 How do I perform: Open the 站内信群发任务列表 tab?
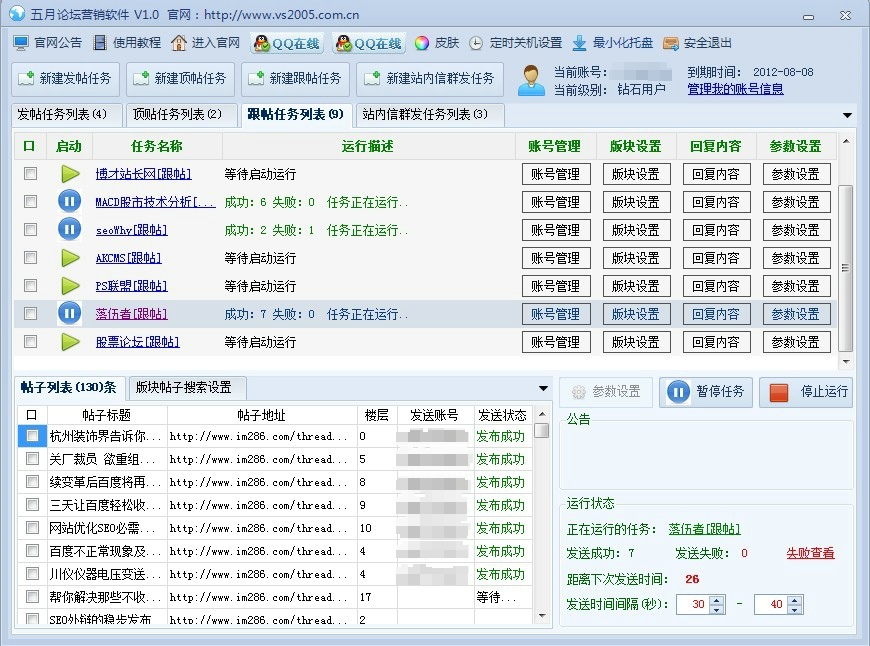click(425, 114)
